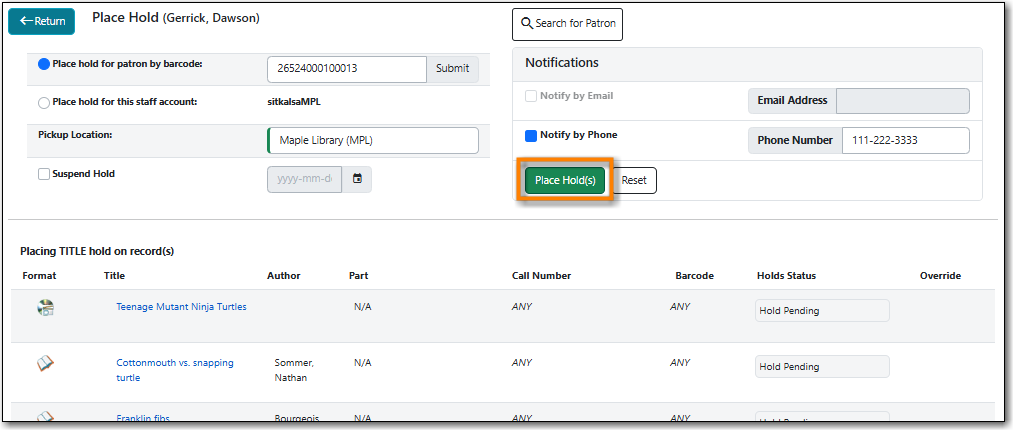Viewport: 1013px width, 430px height.
Task: Open the Pickup Location dropdown
Action: coord(373,140)
